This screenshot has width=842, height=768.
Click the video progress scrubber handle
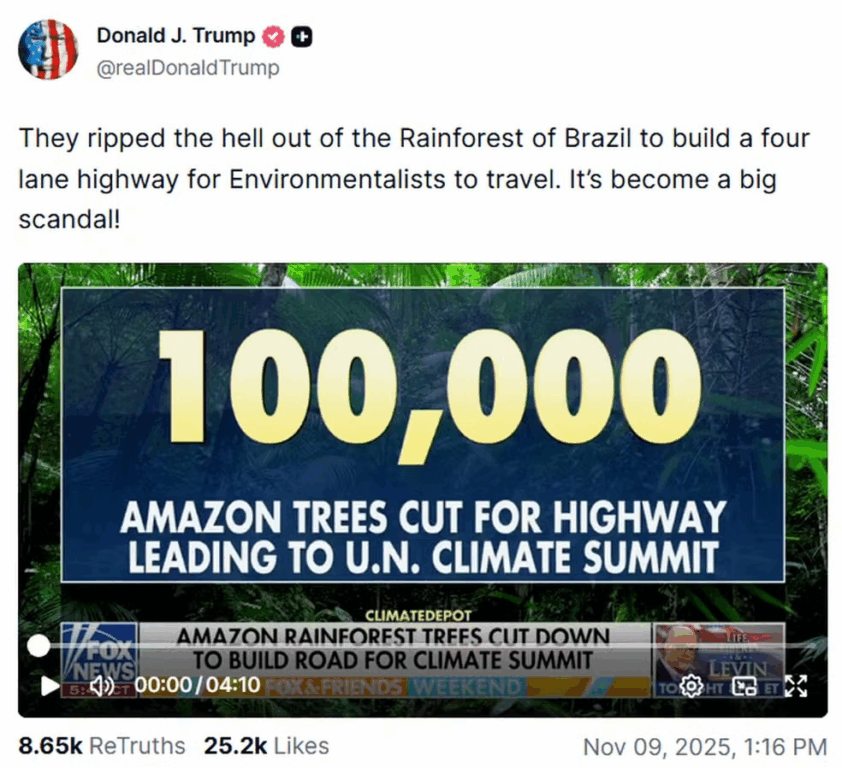(38, 646)
